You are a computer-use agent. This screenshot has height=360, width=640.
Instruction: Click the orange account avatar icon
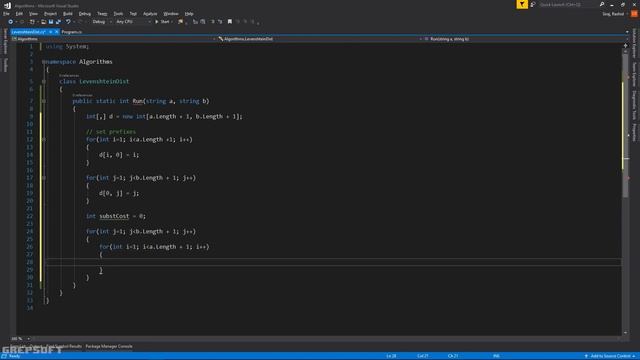[634, 14]
